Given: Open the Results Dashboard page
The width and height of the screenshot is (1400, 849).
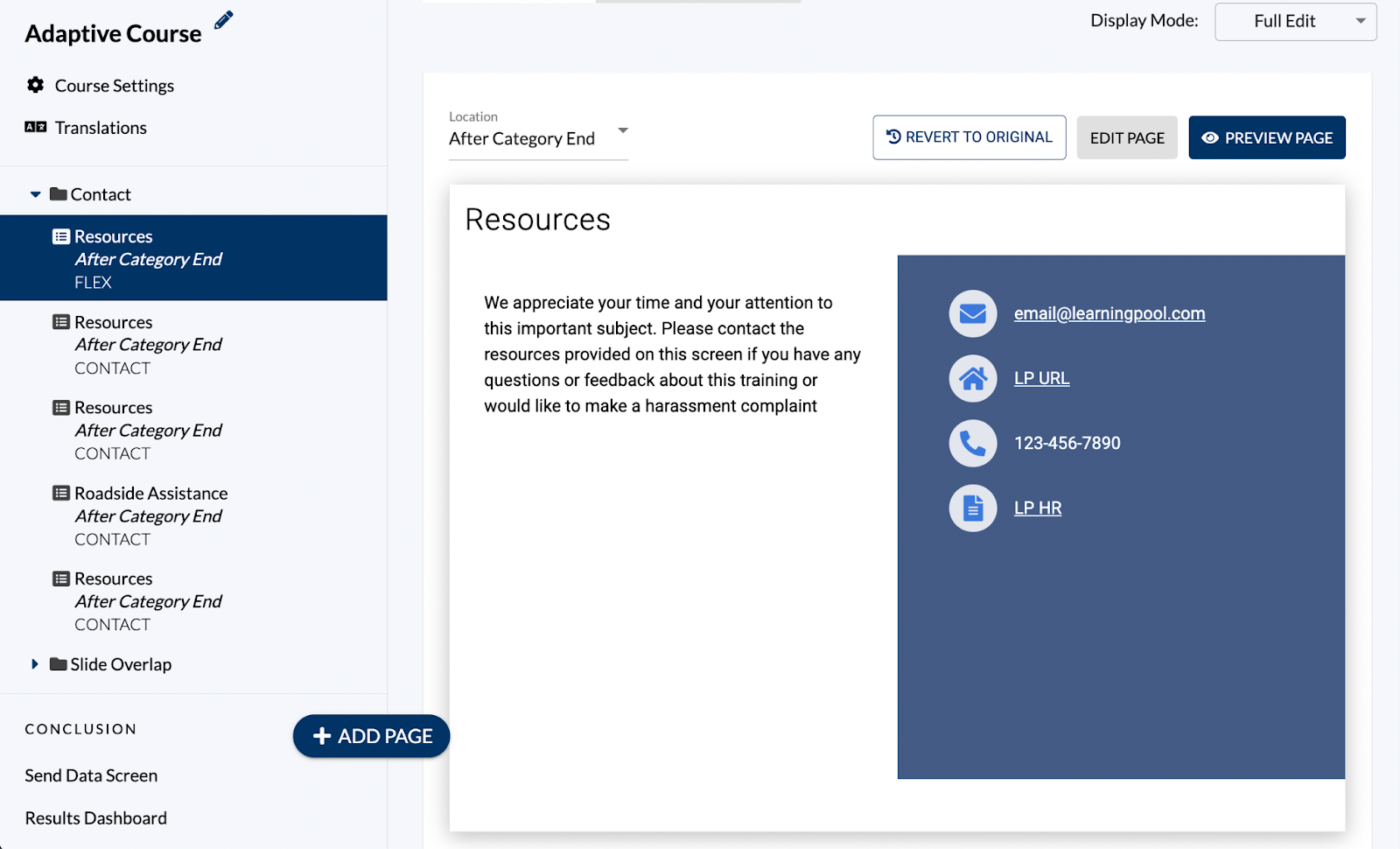Looking at the screenshot, I should (x=95, y=817).
